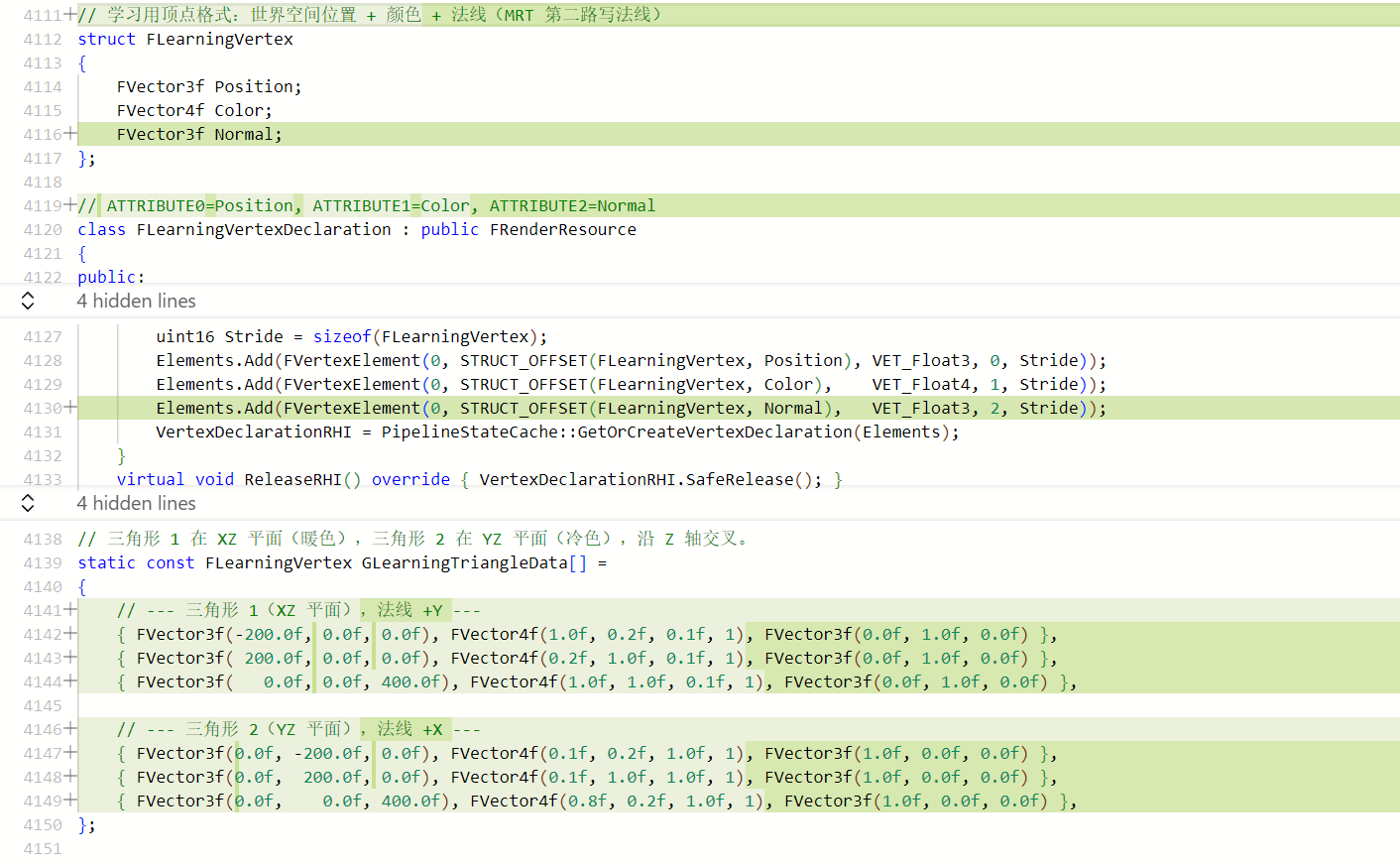The height and width of the screenshot is (864, 1400).
Task: Click 'FRenderResource' base class name
Action: (x=563, y=229)
